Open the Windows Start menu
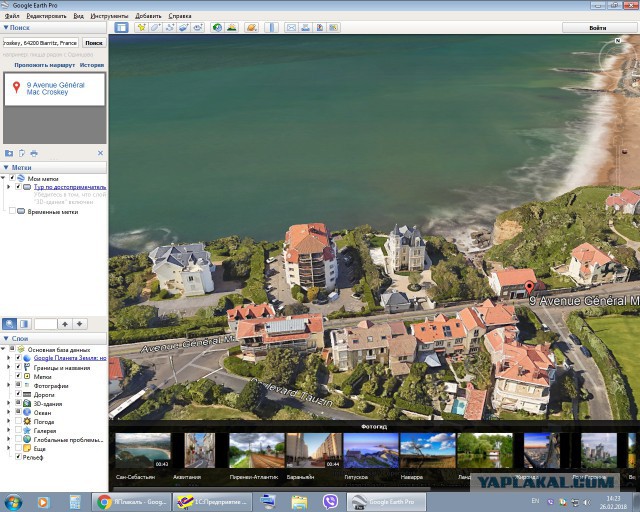Image resolution: width=640 pixels, height=512 pixels. [13, 502]
